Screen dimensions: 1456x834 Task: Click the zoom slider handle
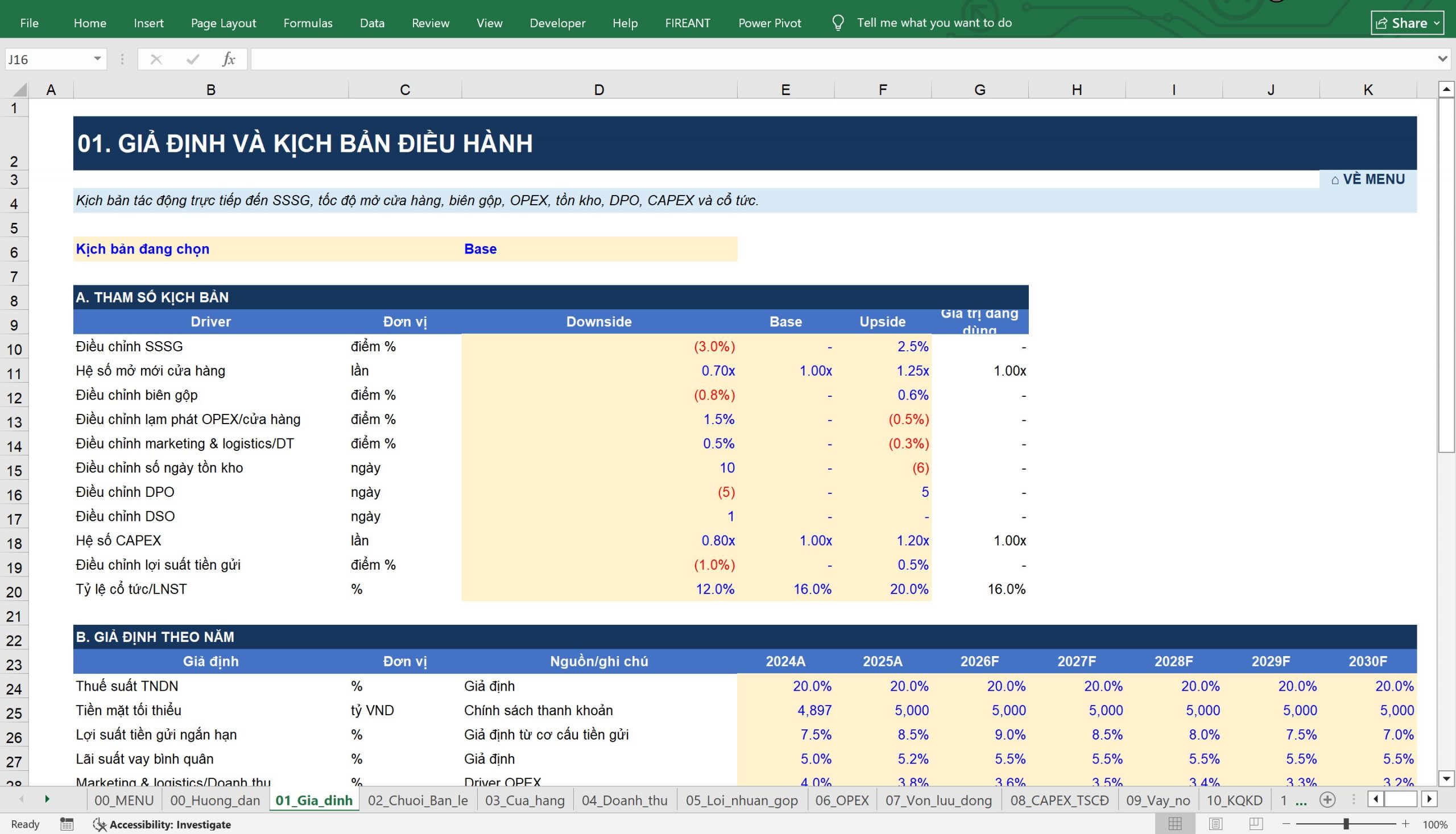coord(1346,824)
